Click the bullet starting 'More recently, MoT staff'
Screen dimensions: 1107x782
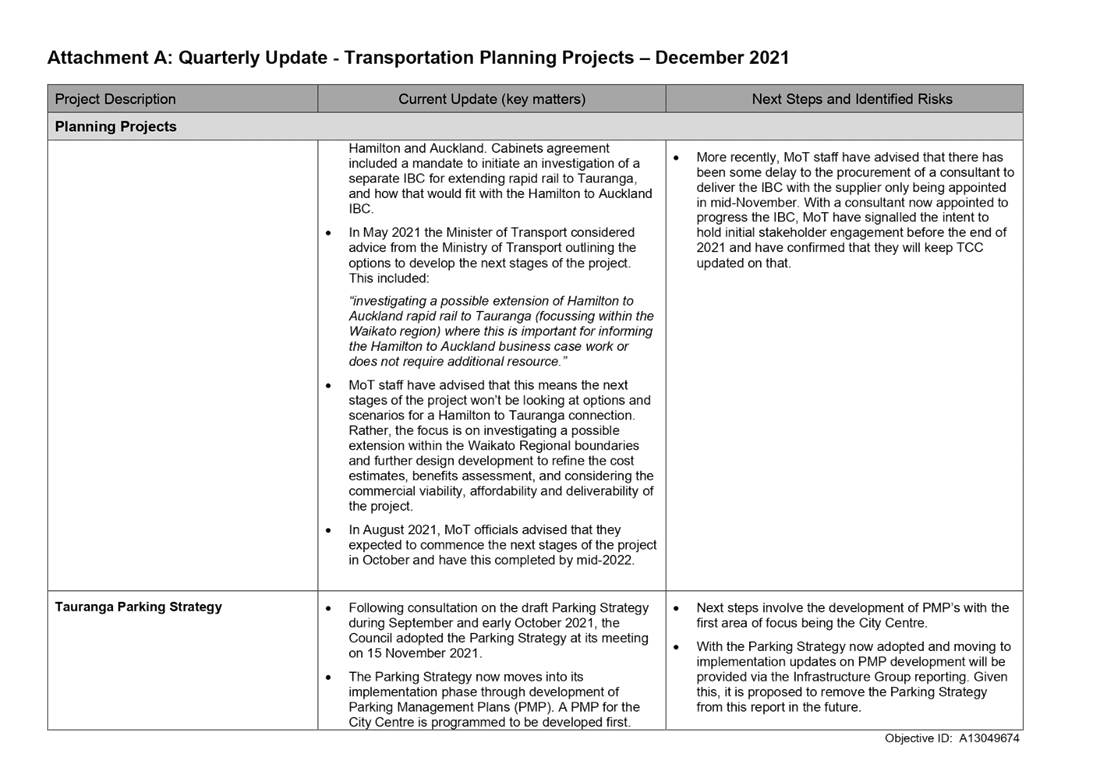[855, 210]
